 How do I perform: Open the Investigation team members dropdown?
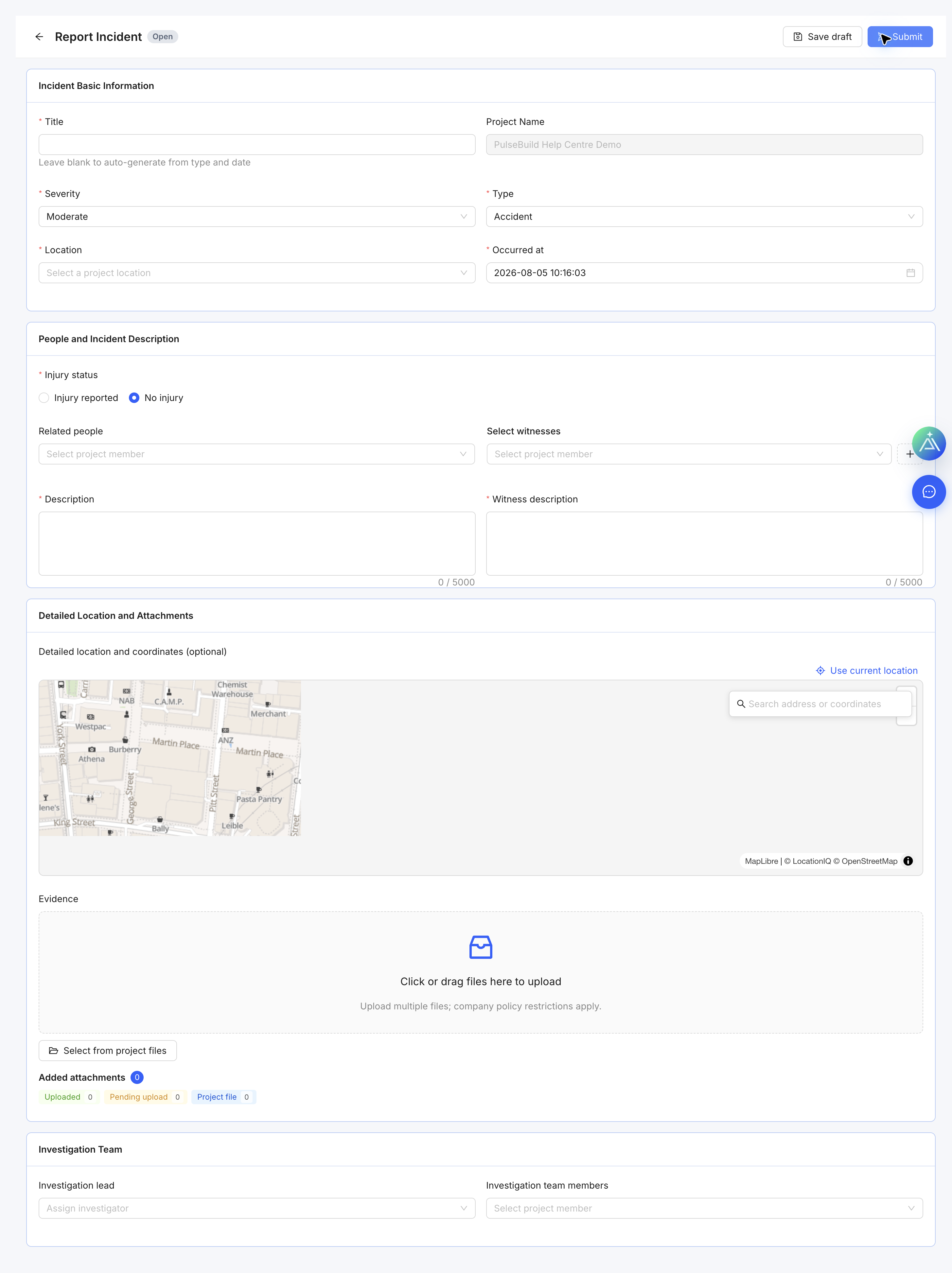704,1208
